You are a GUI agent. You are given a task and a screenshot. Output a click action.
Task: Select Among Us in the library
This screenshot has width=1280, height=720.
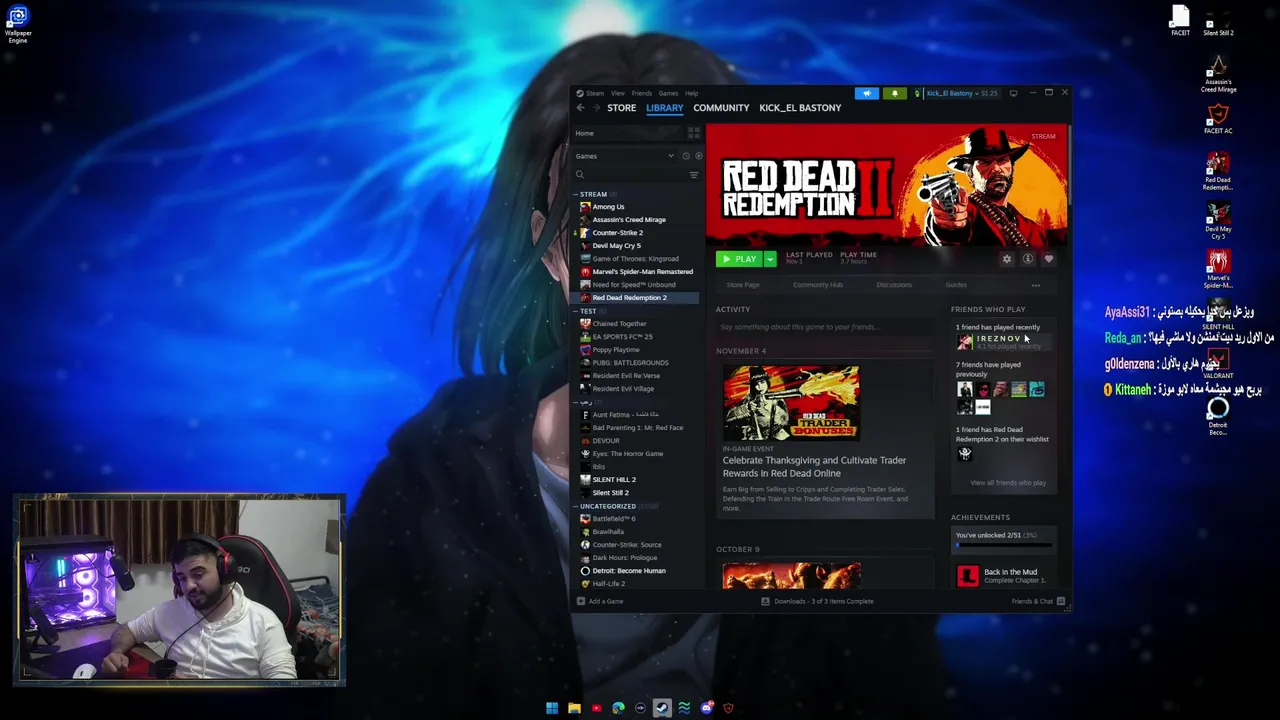click(608, 207)
